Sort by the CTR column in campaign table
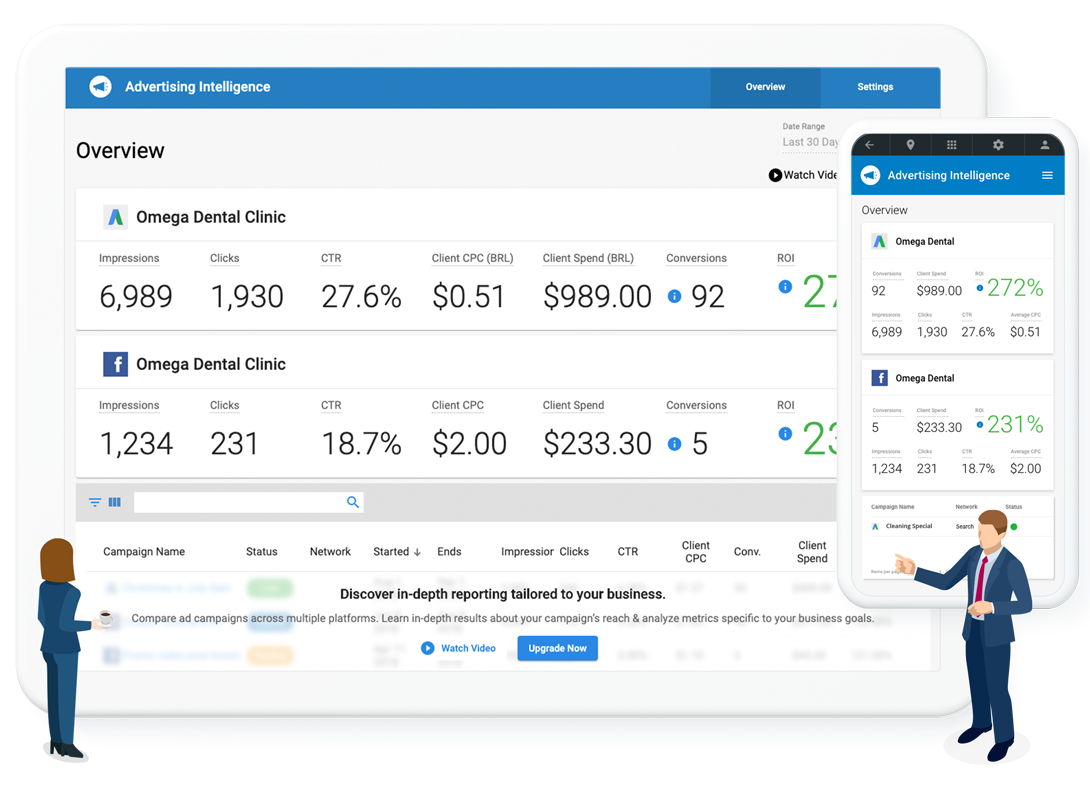Viewport: 1090px width, 802px height. coord(628,552)
